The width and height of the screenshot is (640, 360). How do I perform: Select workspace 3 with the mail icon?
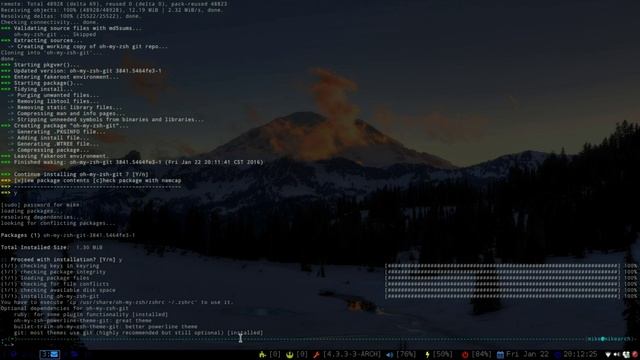point(50,354)
